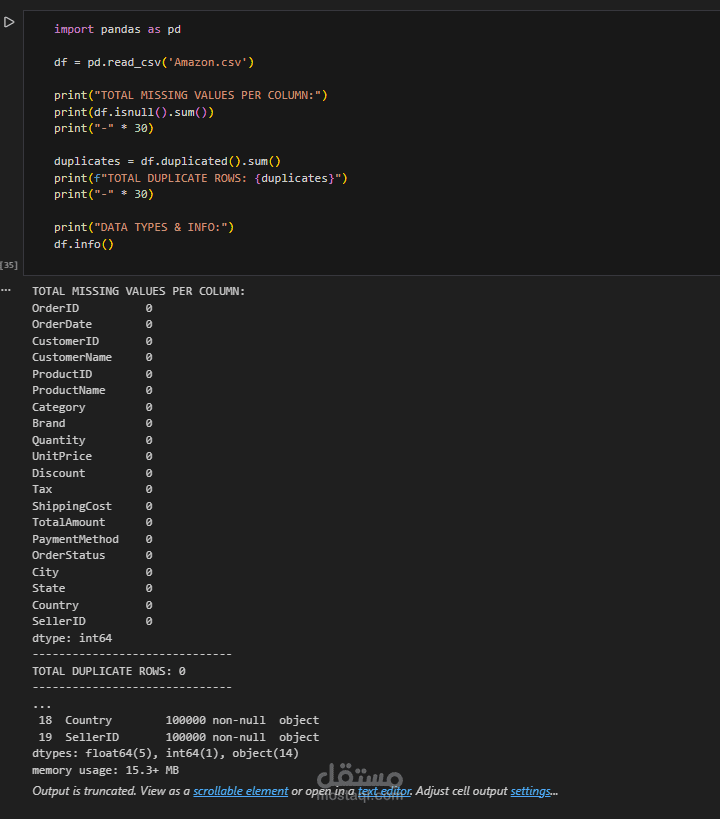Click the 'TOTAL DUPLICATE ROWS: 0' output line

pyautogui.click(x=108, y=671)
